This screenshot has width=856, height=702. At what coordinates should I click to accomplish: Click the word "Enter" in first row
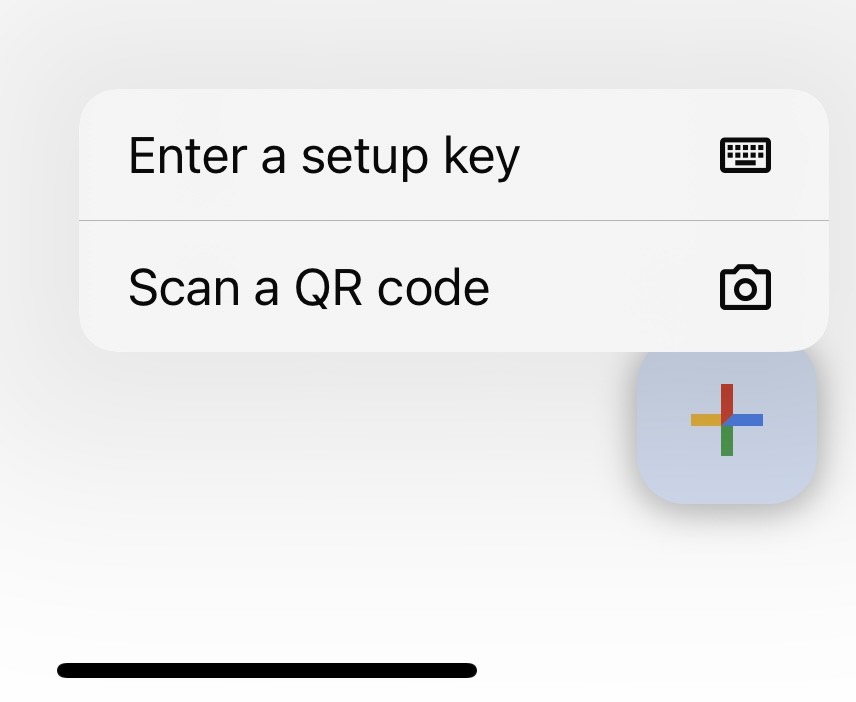click(188, 156)
